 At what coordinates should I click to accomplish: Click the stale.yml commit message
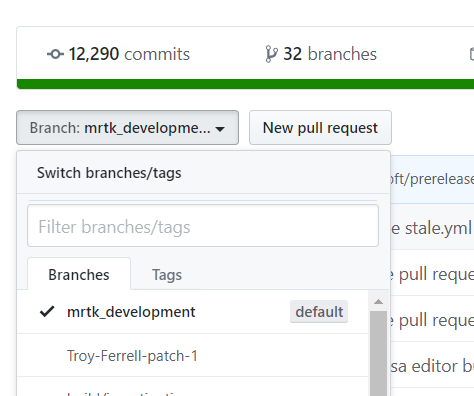(x=432, y=228)
